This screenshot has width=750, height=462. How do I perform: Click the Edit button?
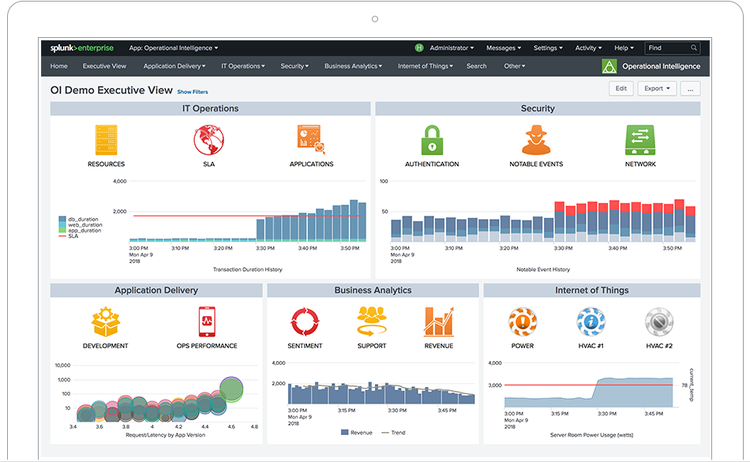(x=621, y=89)
